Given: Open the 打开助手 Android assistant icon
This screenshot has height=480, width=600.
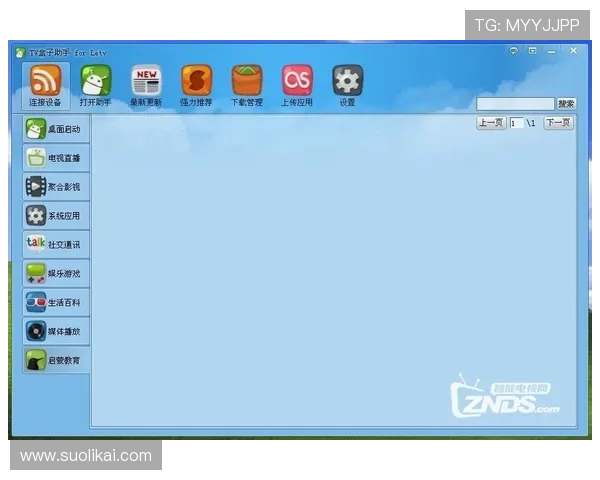Looking at the screenshot, I should pos(96,86).
